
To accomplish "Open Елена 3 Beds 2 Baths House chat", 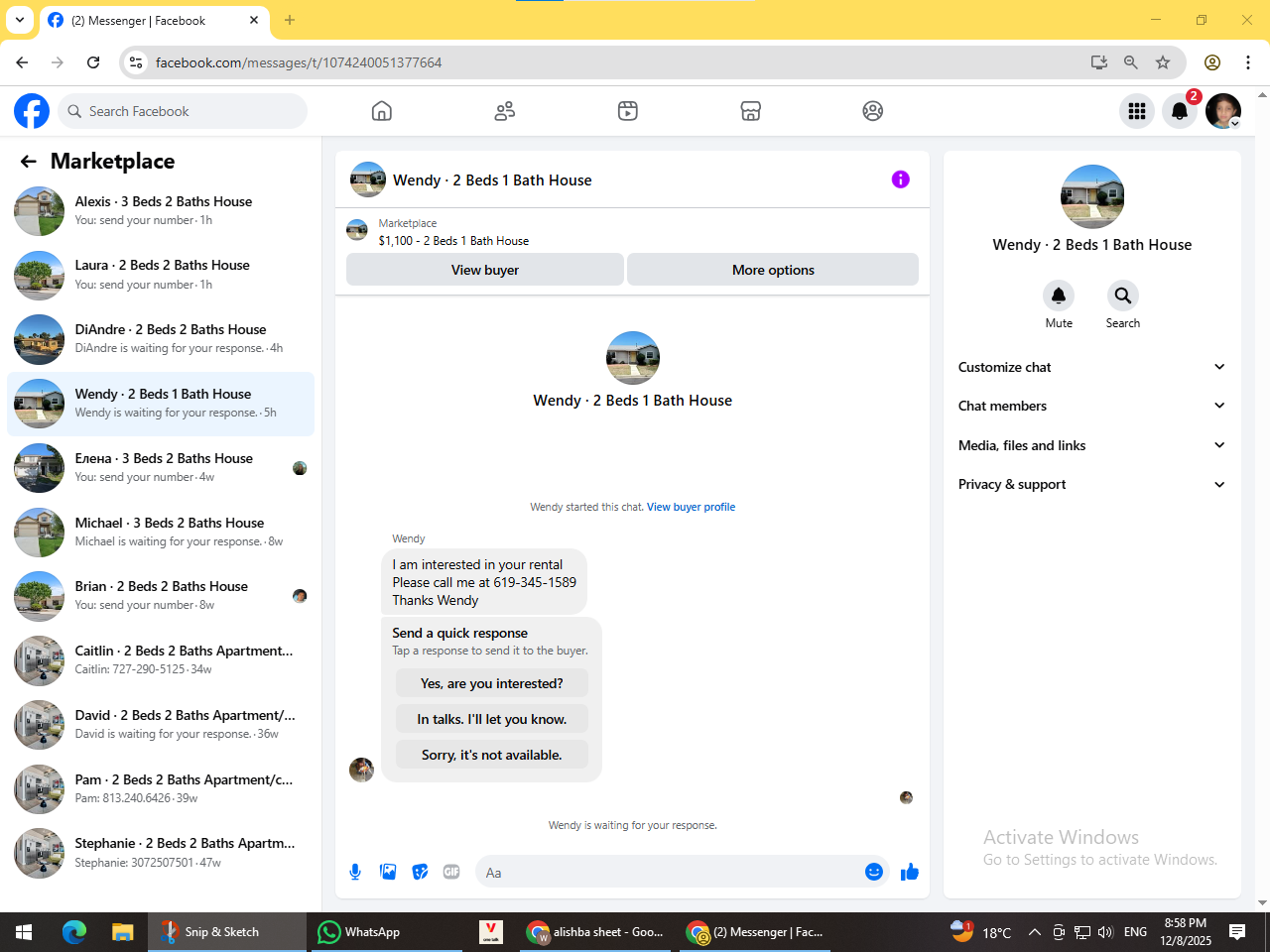I will [161, 468].
